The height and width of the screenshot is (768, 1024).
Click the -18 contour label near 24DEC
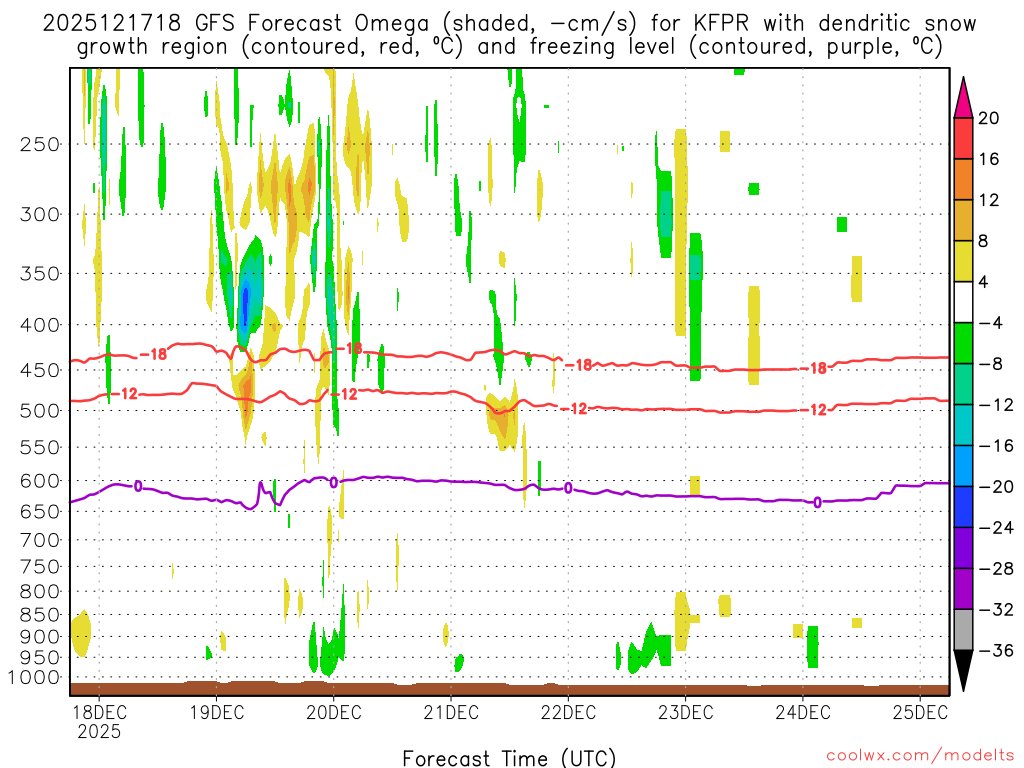click(x=814, y=368)
